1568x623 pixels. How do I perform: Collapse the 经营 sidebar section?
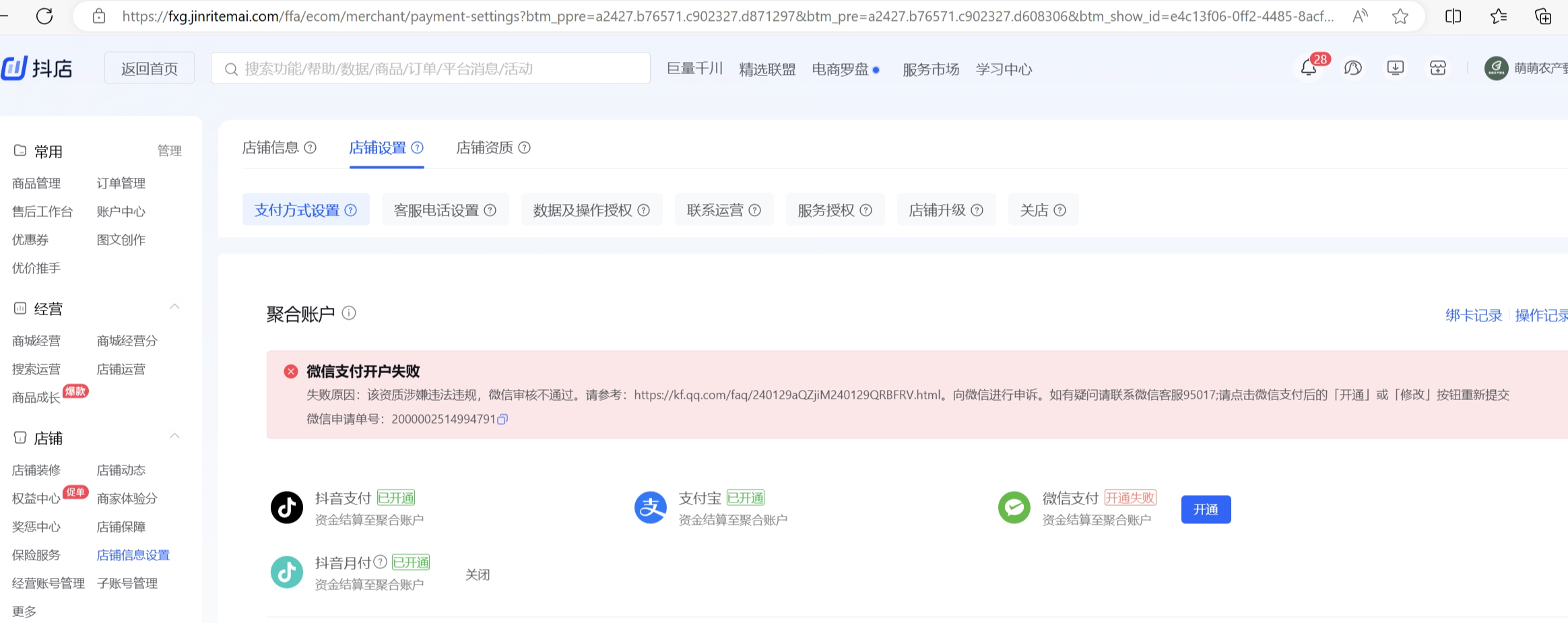[175, 307]
